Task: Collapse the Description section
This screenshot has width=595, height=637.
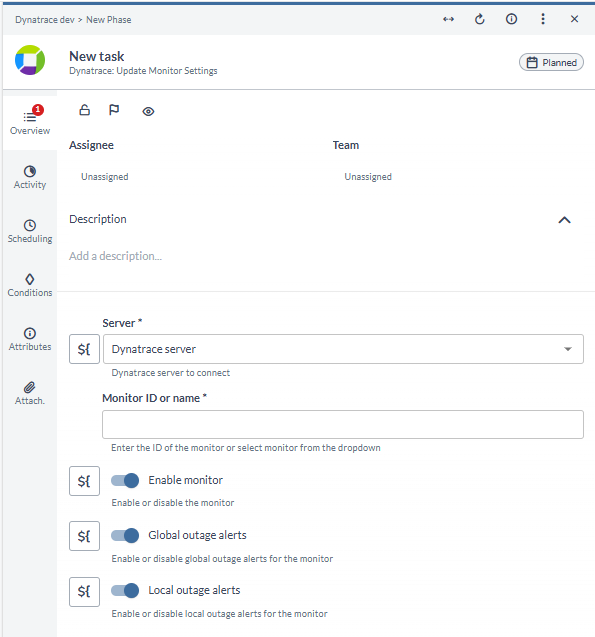Action: [x=565, y=220]
